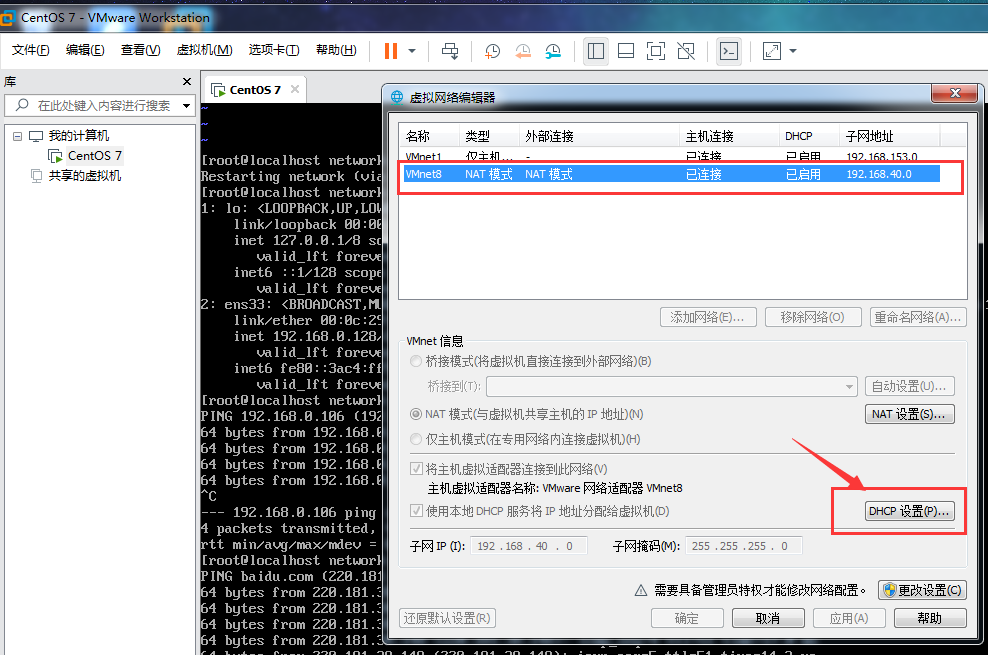Viewport: 988px width, 655px height.
Task: Click the 自动设置(U) button
Action: tap(909, 386)
